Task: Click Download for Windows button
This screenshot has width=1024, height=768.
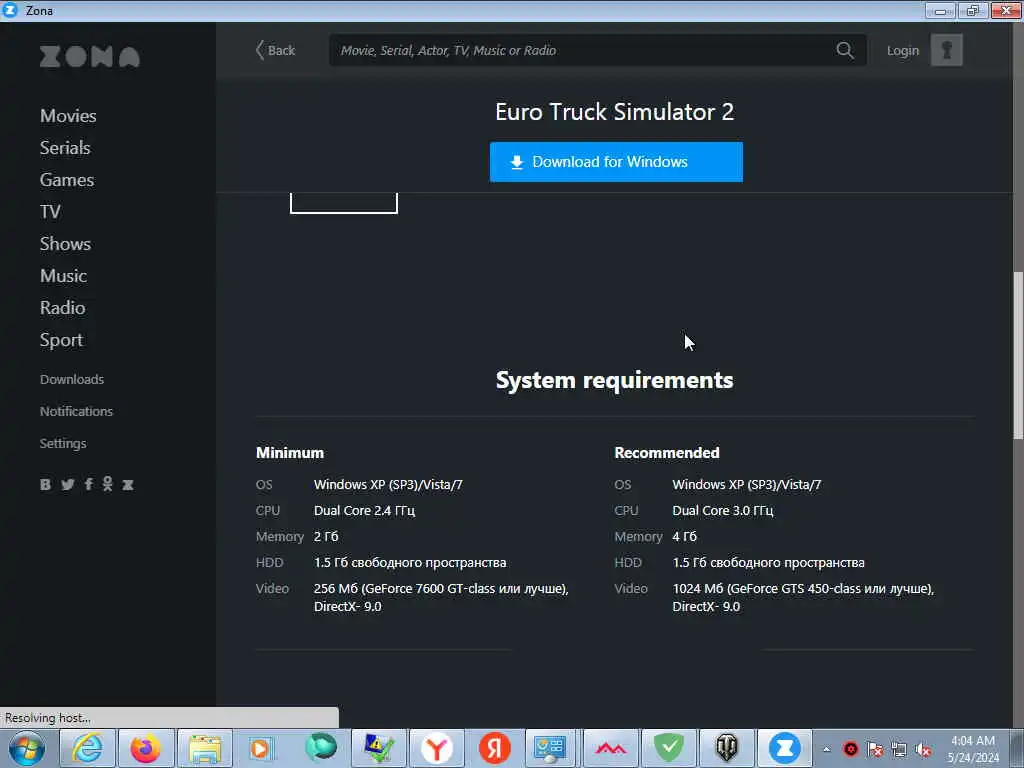Action: coord(616,162)
